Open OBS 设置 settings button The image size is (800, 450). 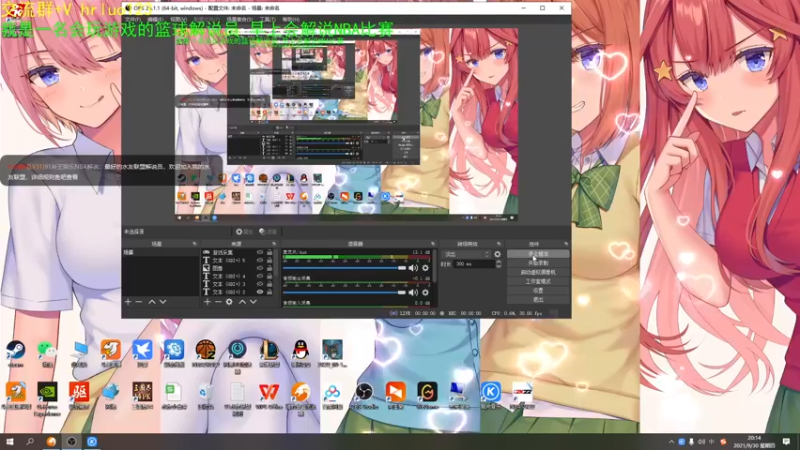pyautogui.click(x=538, y=291)
